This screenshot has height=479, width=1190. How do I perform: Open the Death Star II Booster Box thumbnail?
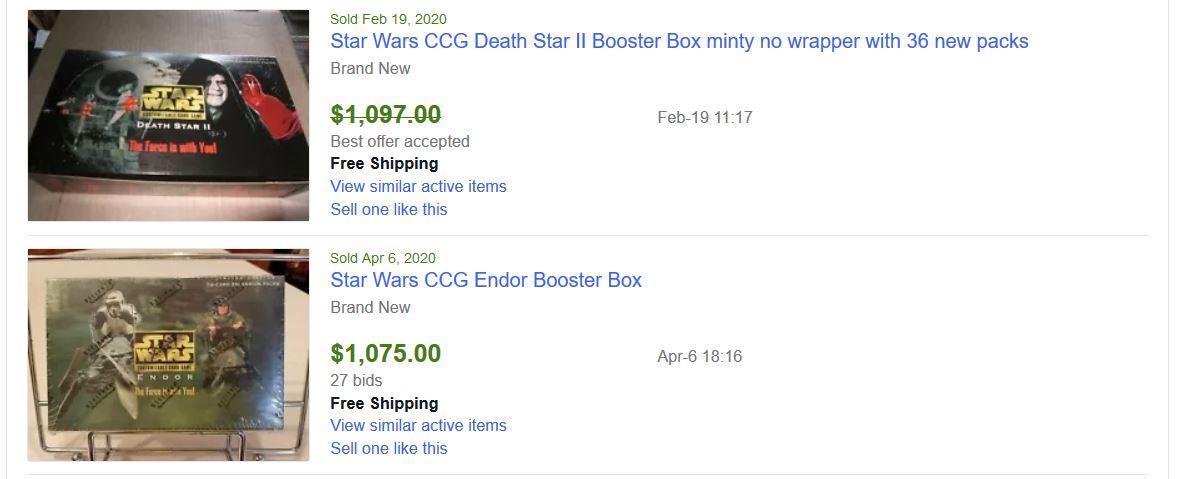pos(168,115)
